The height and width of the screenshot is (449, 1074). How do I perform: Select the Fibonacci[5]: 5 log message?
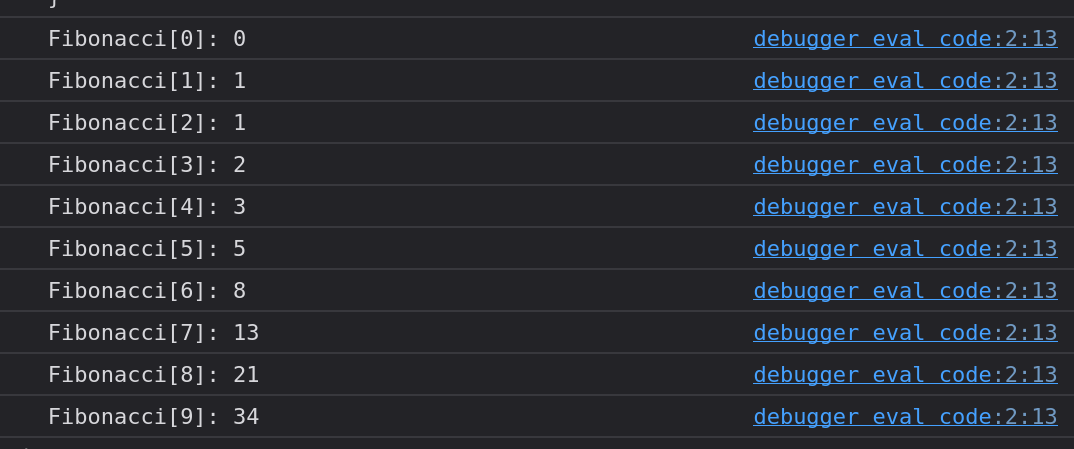tap(147, 248)
